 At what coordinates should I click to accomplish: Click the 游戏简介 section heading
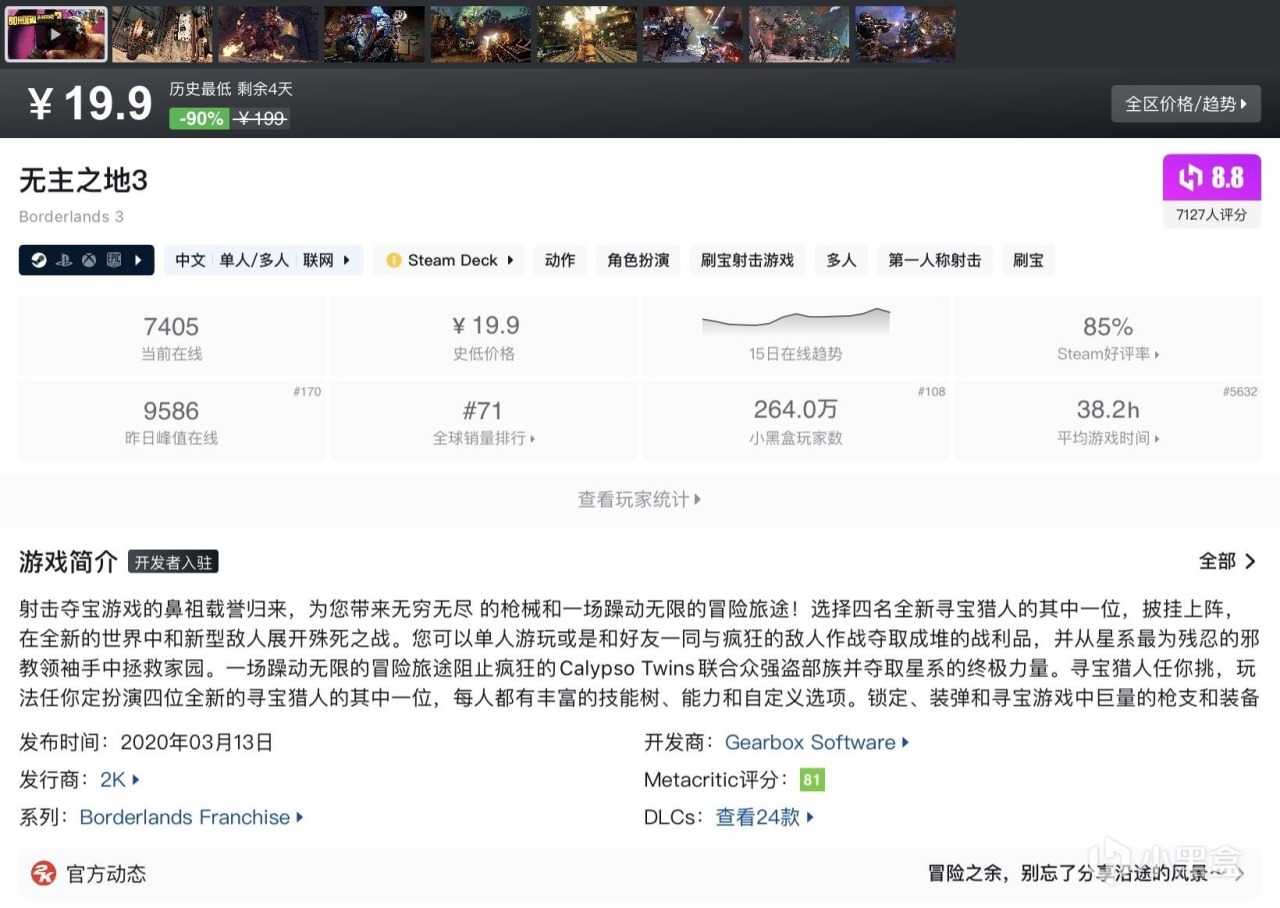(x=69, y=562)
